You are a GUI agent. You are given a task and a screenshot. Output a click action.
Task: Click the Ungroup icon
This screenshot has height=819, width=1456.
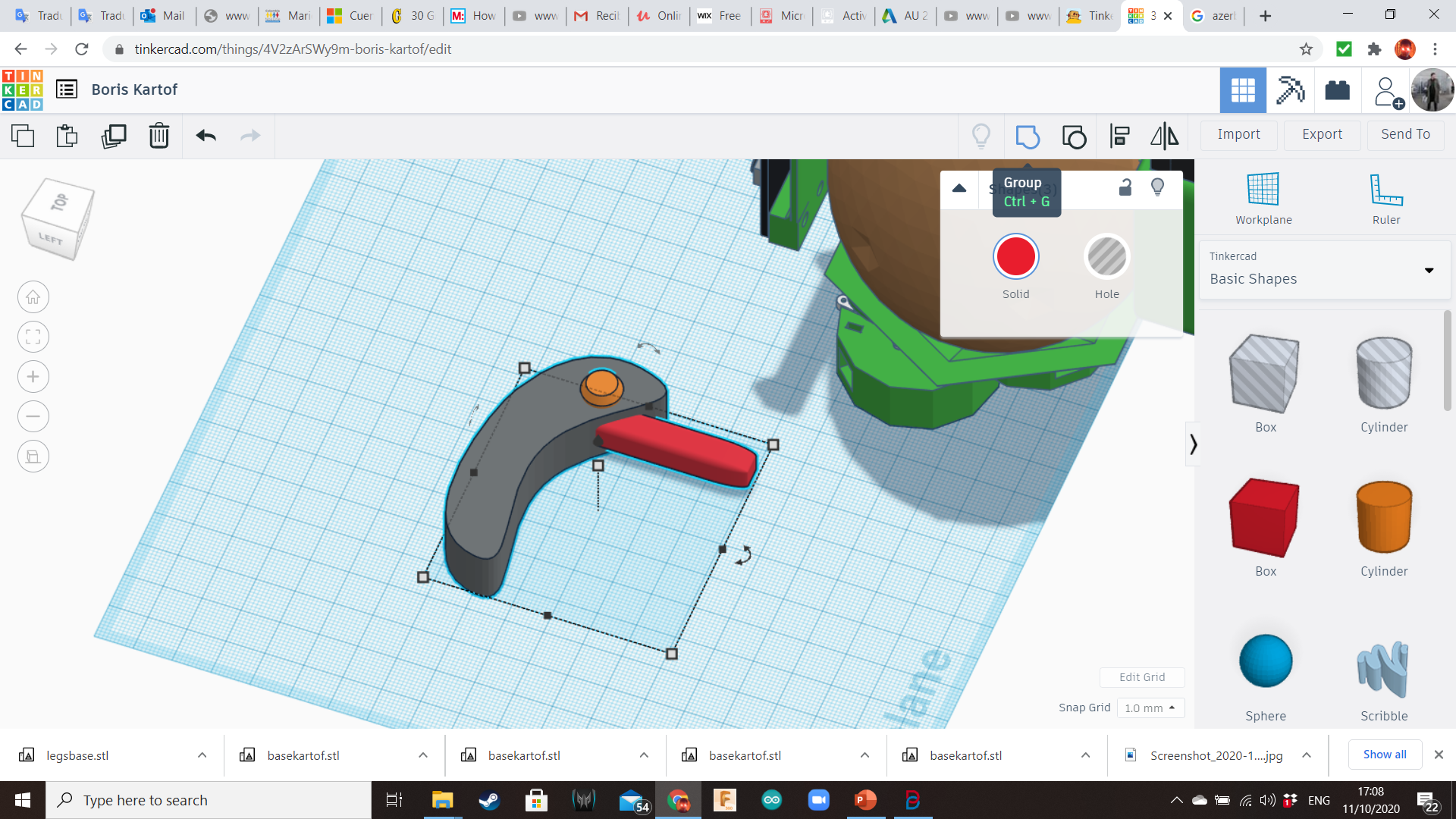click(x=1074, y=136)
